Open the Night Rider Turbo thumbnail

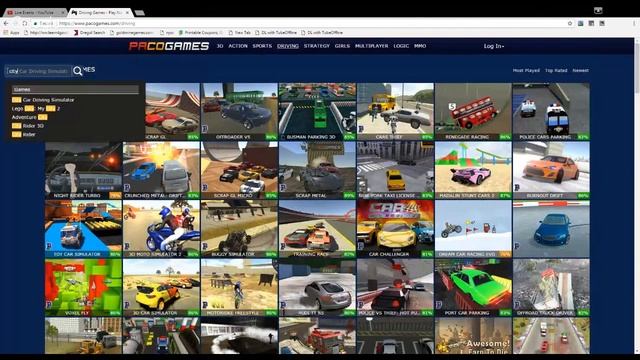pyautogui.click(x=83, y=170)
